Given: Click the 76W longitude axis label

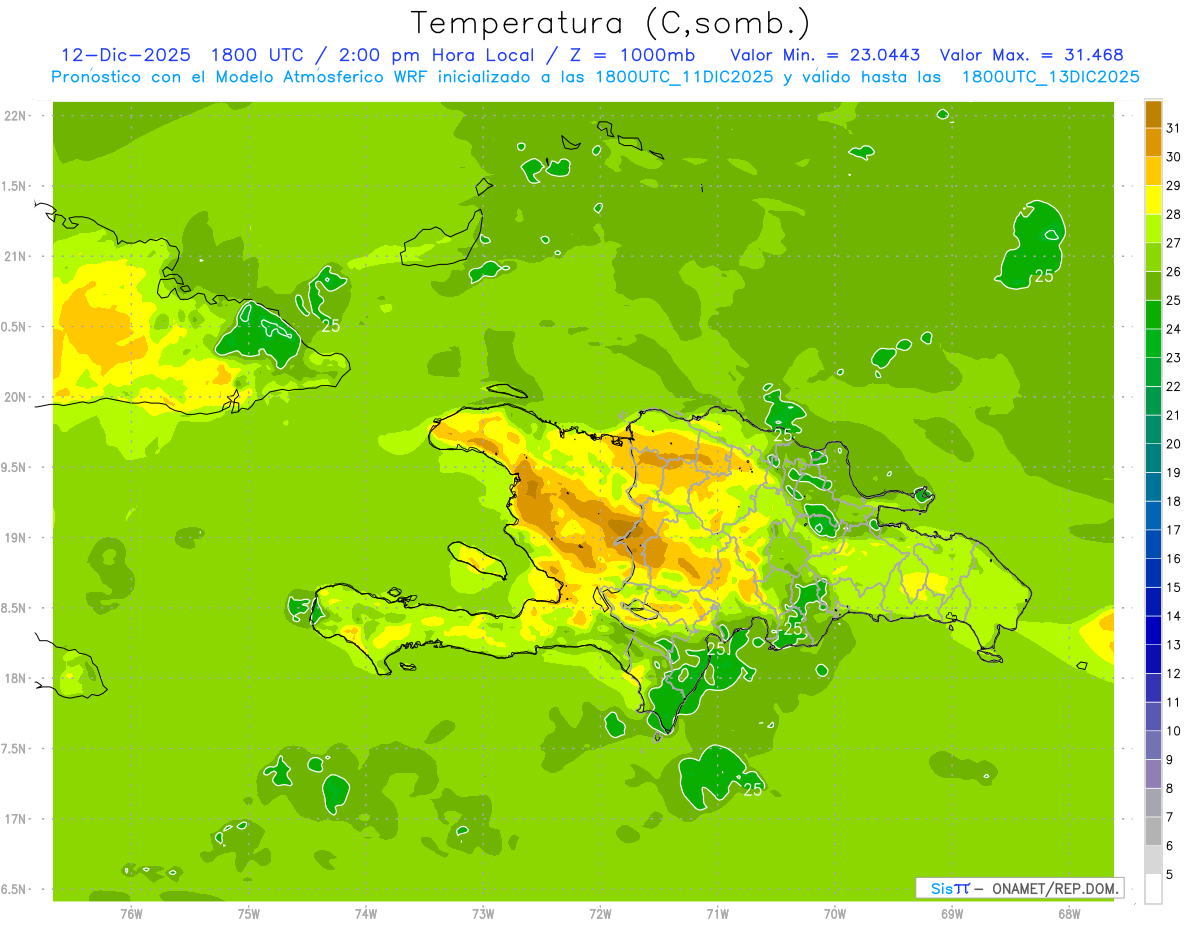Looking at the screenshot, I should [x=131, y=913].
